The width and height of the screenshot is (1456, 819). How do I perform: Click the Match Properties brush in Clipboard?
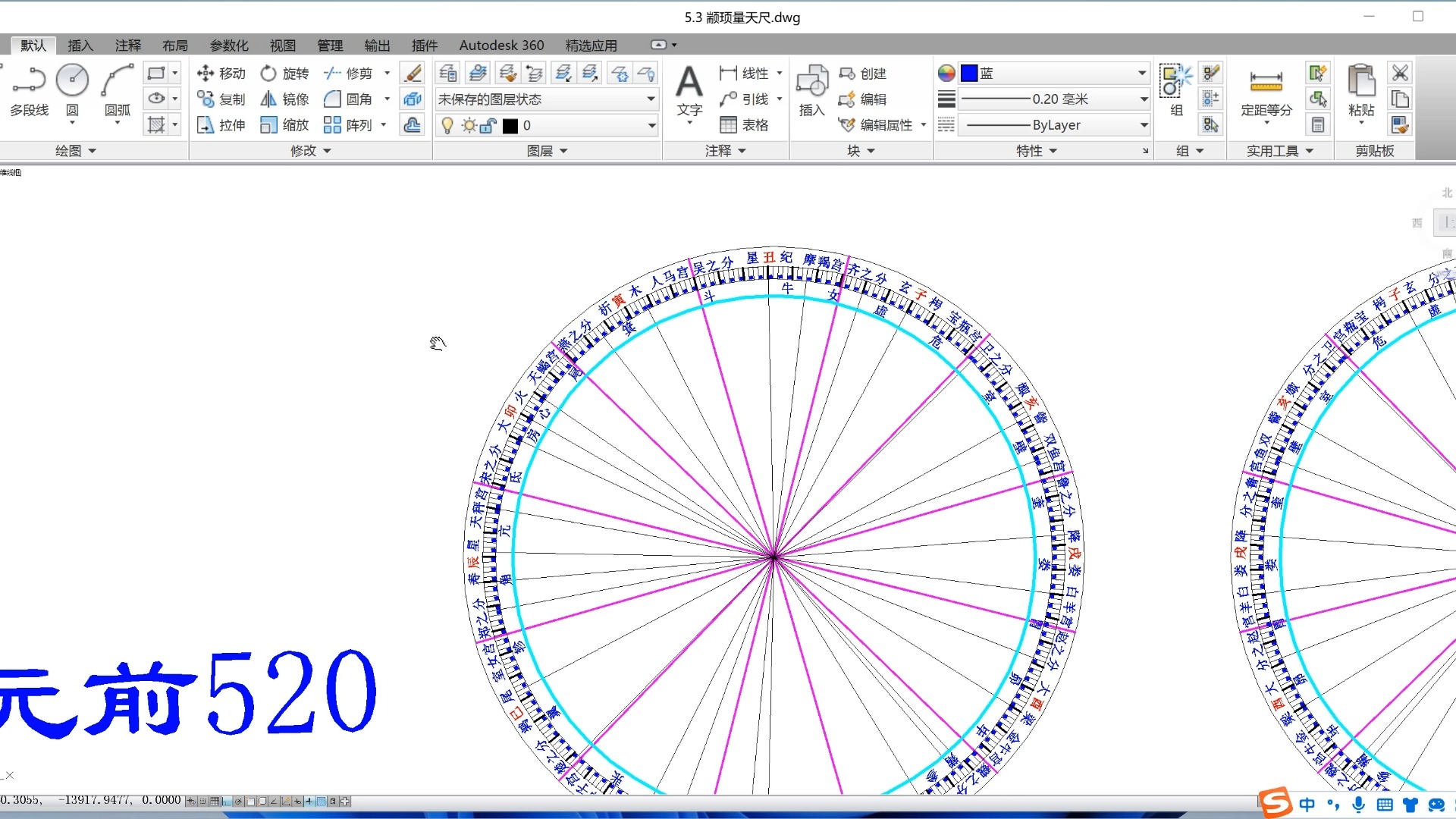[x=1400, y=124]
